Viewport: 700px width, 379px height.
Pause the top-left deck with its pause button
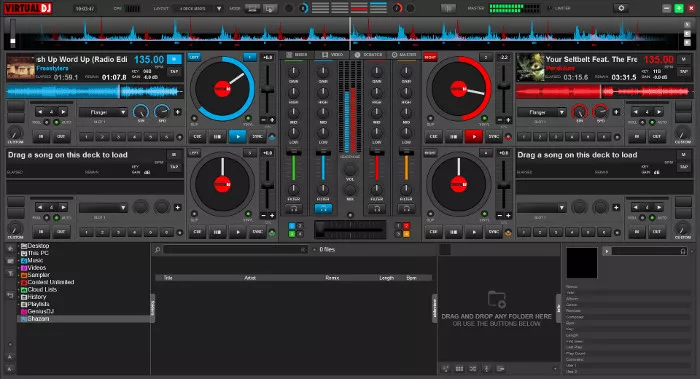[x=217, y=137]
